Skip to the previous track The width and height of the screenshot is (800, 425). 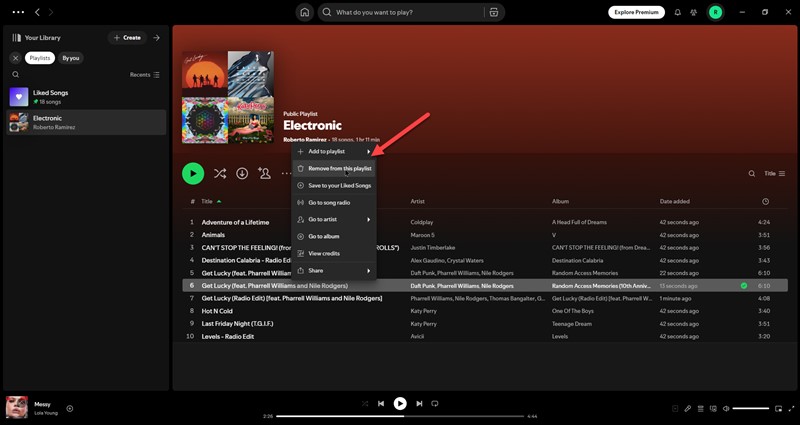pos(381,404)
